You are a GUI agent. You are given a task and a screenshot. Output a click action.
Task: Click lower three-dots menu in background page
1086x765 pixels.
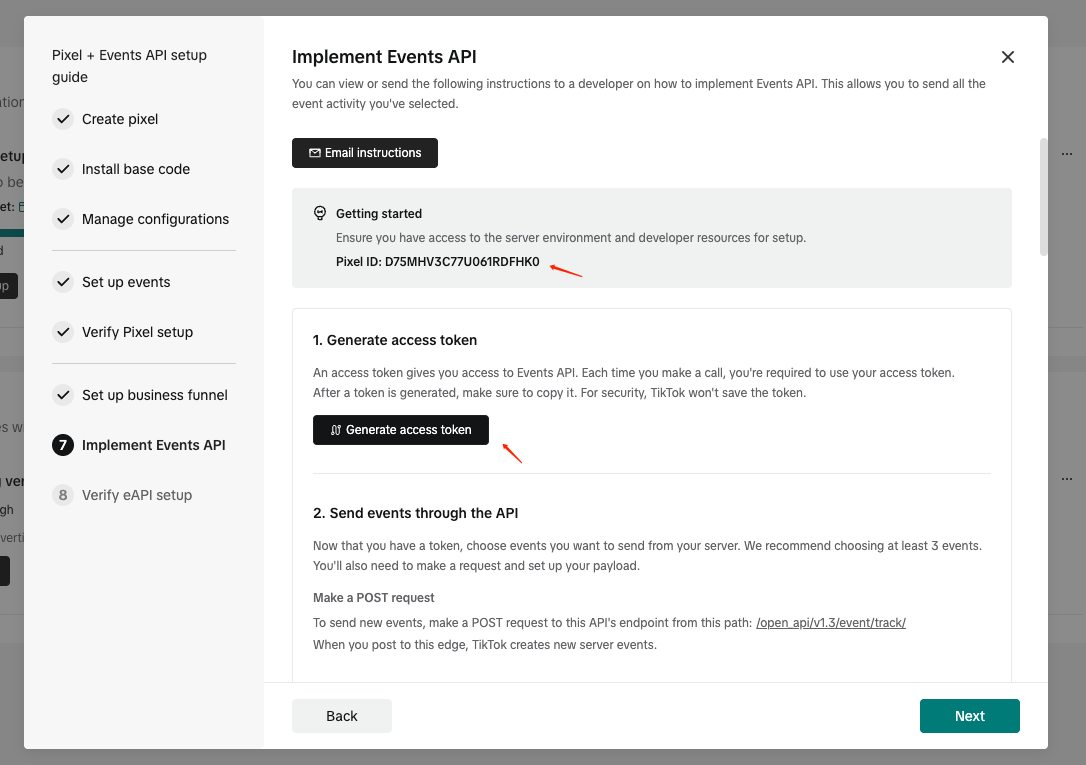[x=1067, y=478]
